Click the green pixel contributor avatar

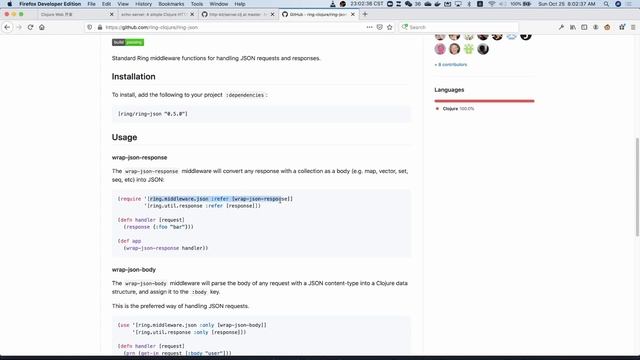[469, 49]
